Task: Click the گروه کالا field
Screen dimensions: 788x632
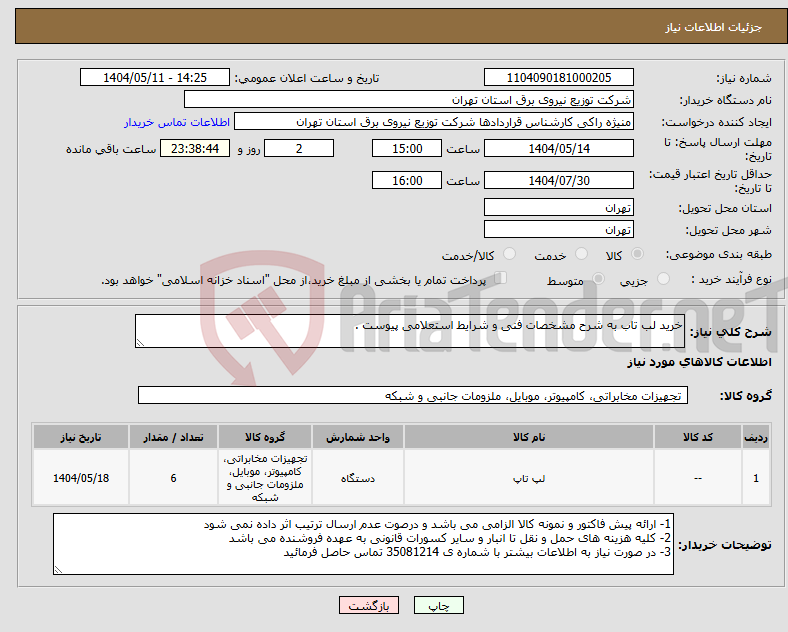Action: pyautogui.click(x=413, y=395)
